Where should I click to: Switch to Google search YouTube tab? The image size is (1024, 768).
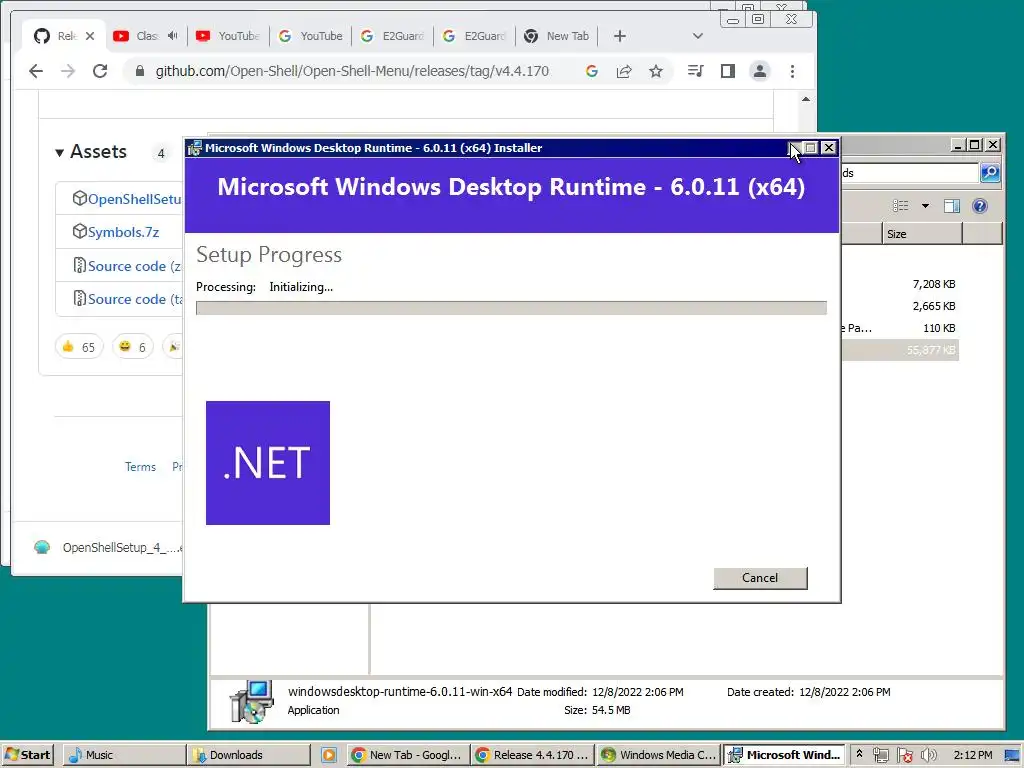tap(311, 36)
